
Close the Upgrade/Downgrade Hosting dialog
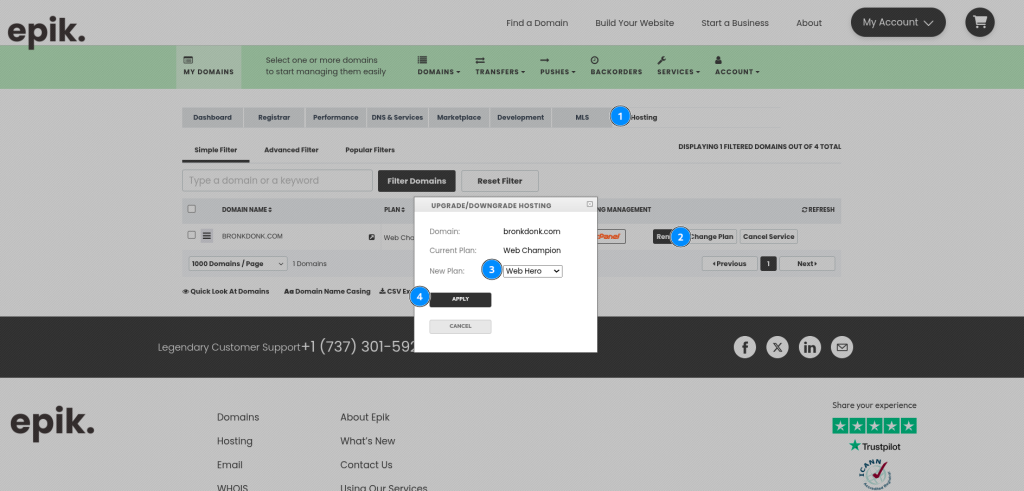(x=590, y=204)
